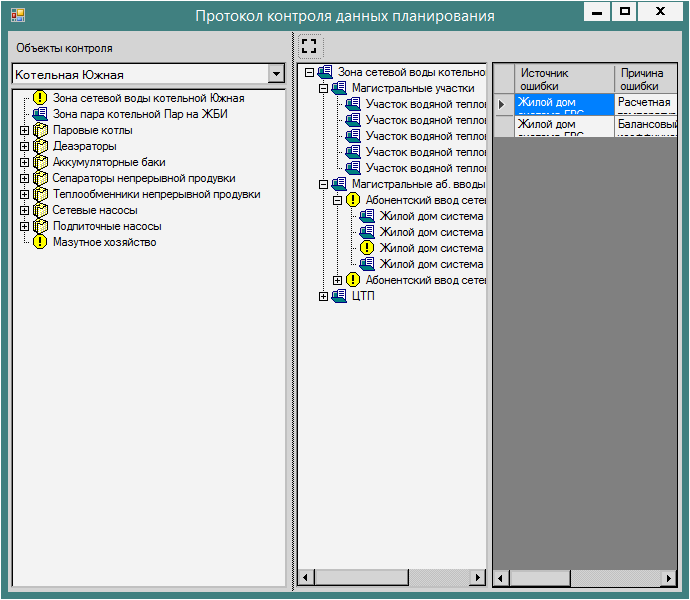The width and height of the screenshot is (690, 600).
Task: Expand the Аккумуляторные баки tree node
Action: [24, 162]
